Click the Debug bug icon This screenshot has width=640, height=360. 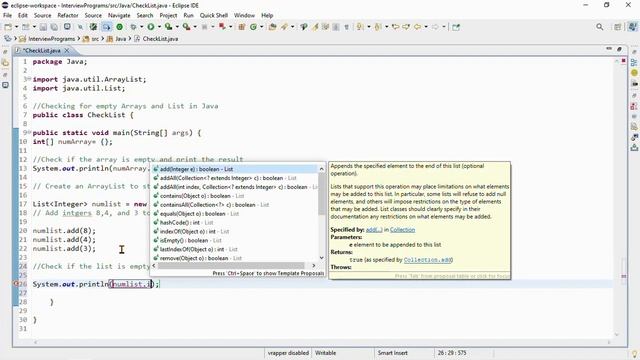[133, 27]
